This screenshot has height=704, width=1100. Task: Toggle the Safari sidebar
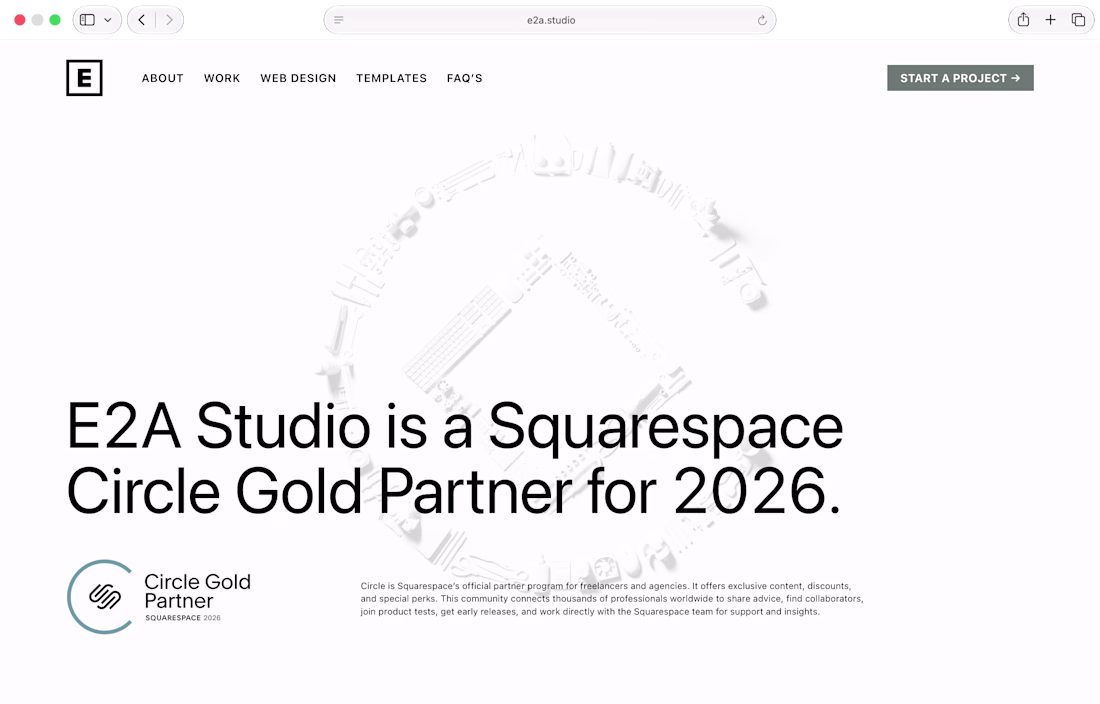pyautogui.click(x=88, y=20)
